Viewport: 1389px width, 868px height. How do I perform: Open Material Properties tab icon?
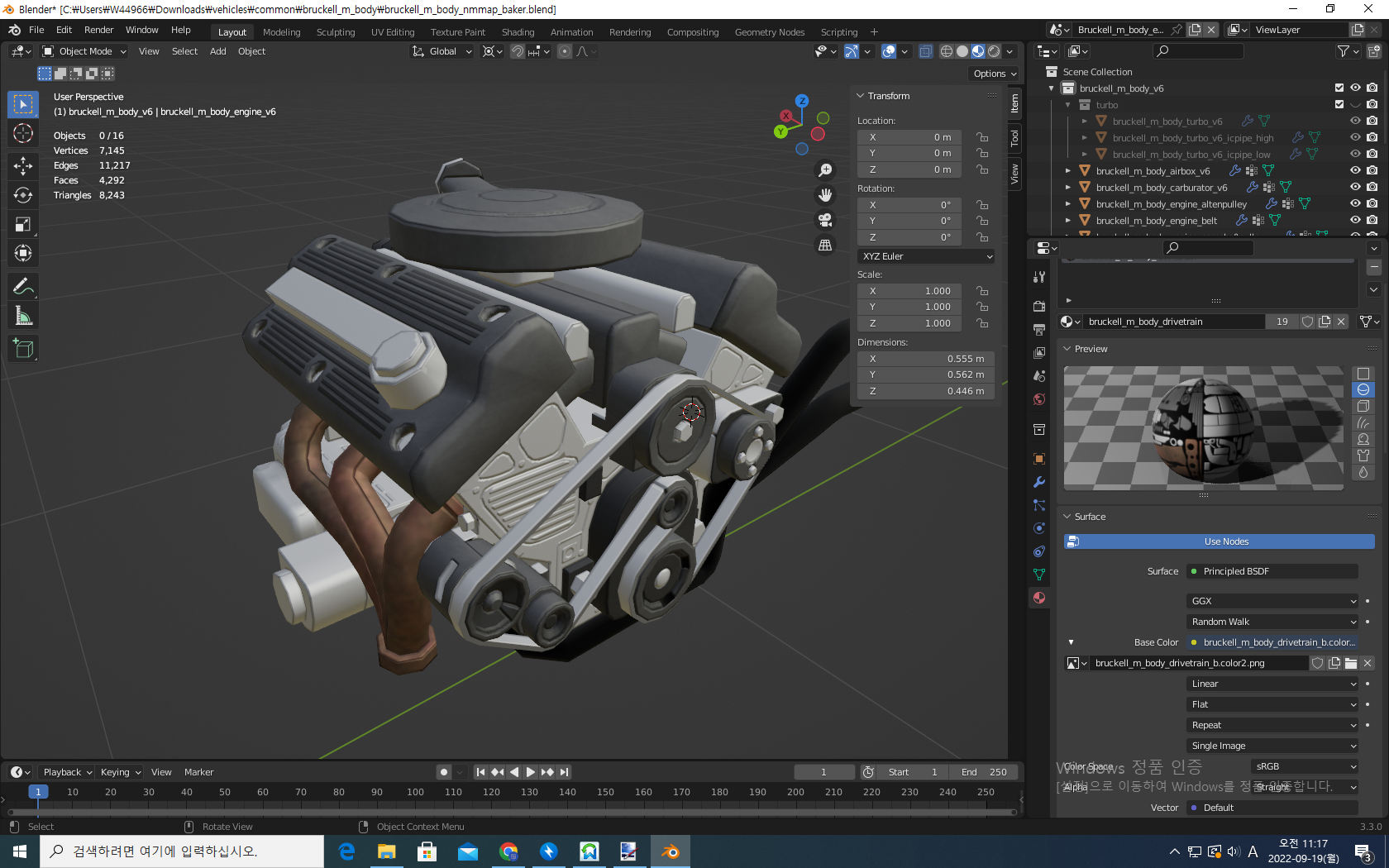pos(1039,598)
